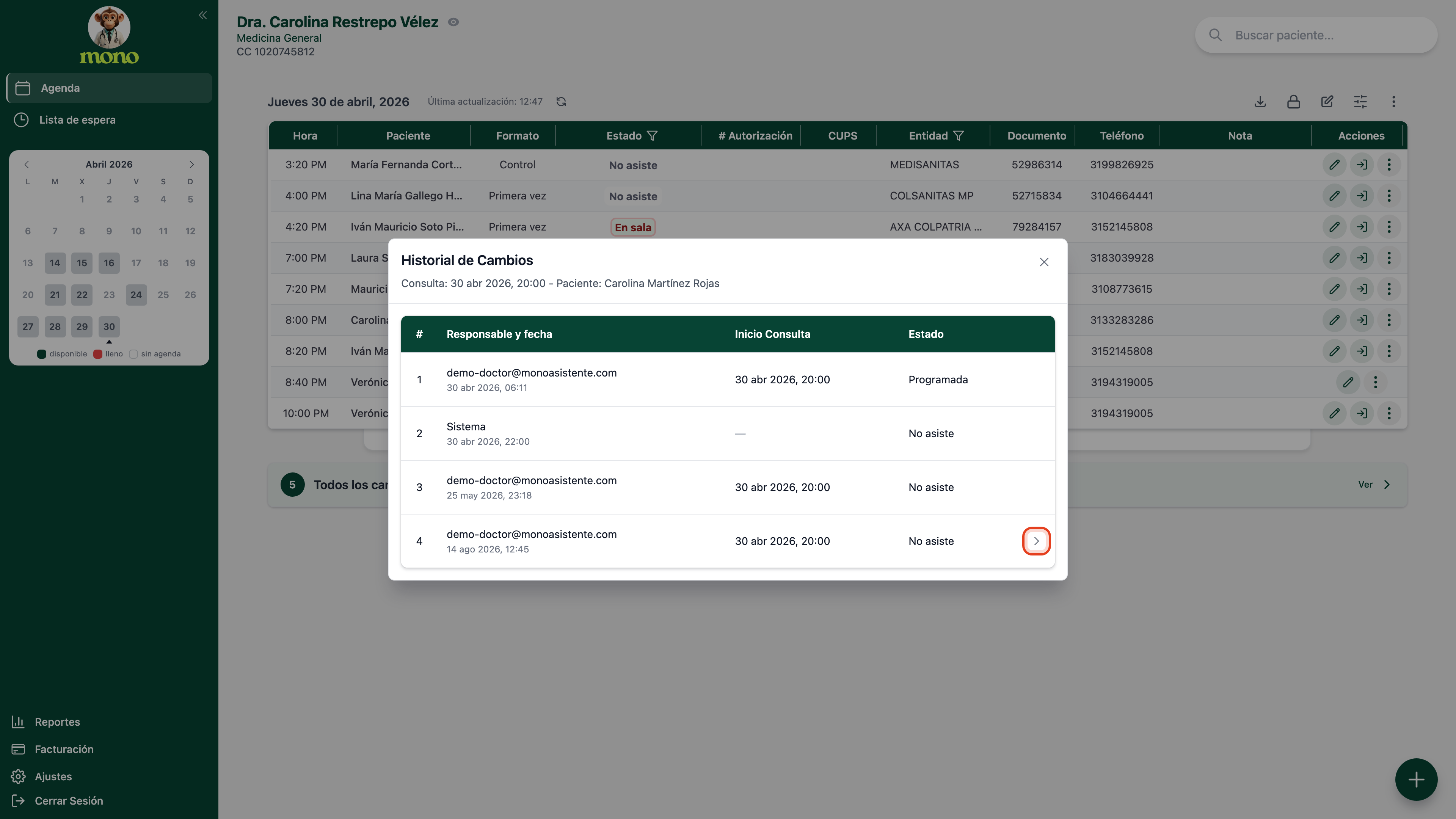Click Programada status in history row 1

tap(938, 380)
